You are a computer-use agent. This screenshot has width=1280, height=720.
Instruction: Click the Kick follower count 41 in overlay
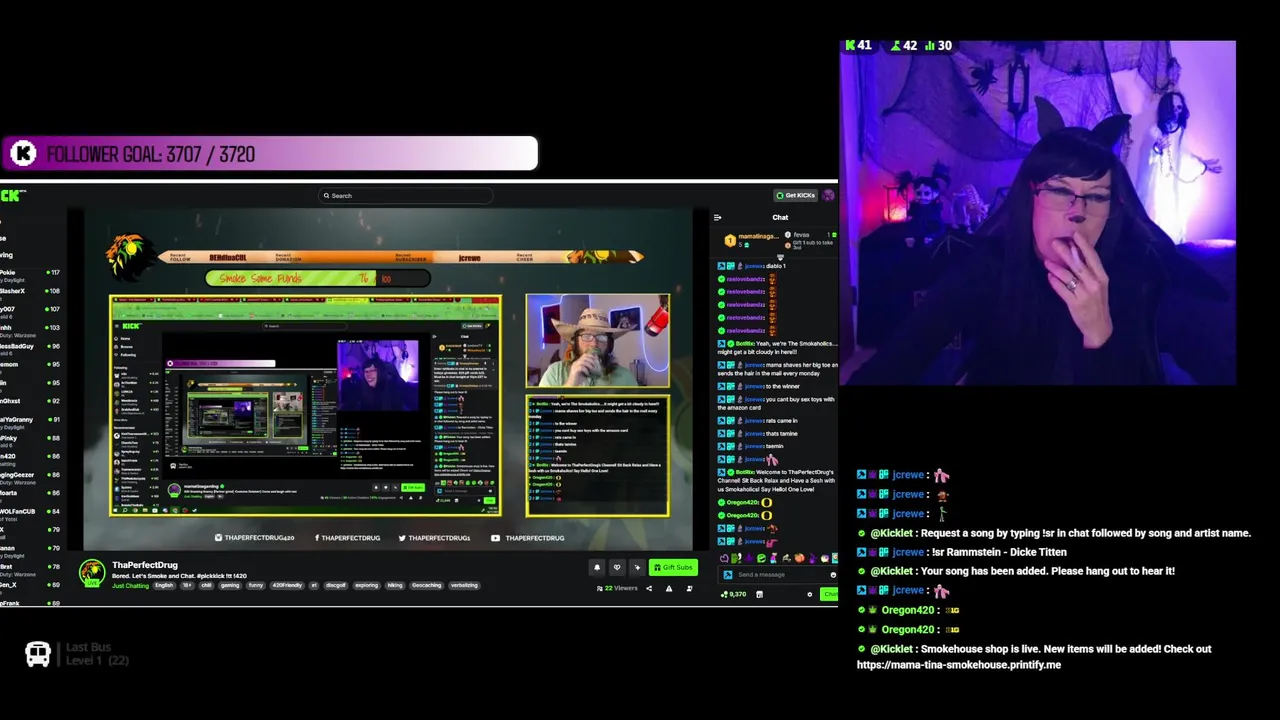point(857,46)
